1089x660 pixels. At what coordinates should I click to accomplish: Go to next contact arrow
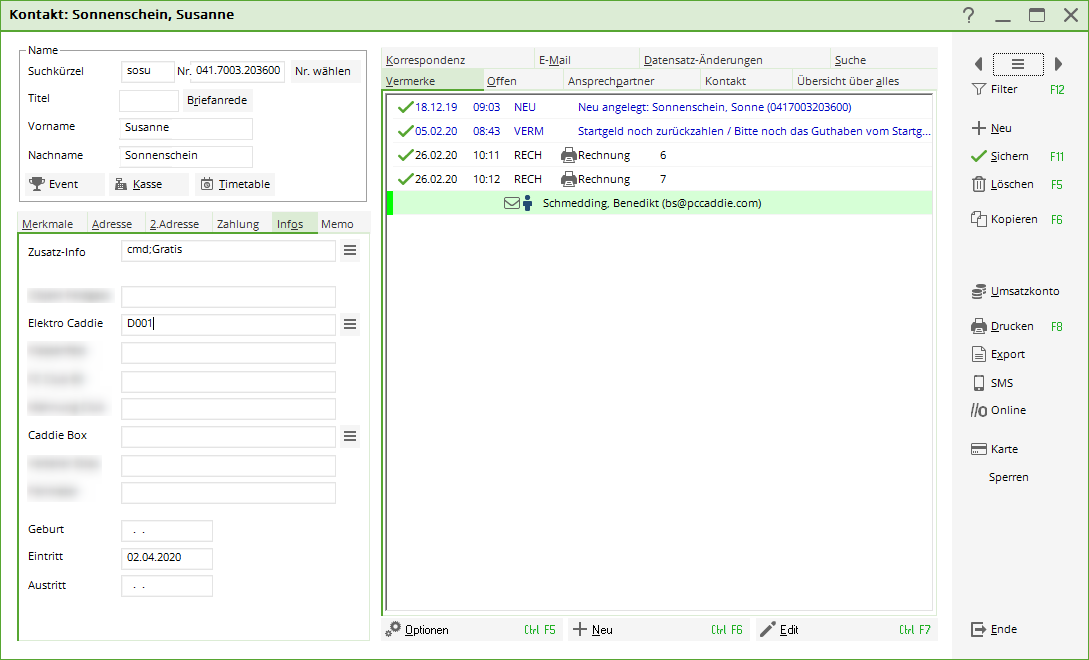coord(1059,64)
